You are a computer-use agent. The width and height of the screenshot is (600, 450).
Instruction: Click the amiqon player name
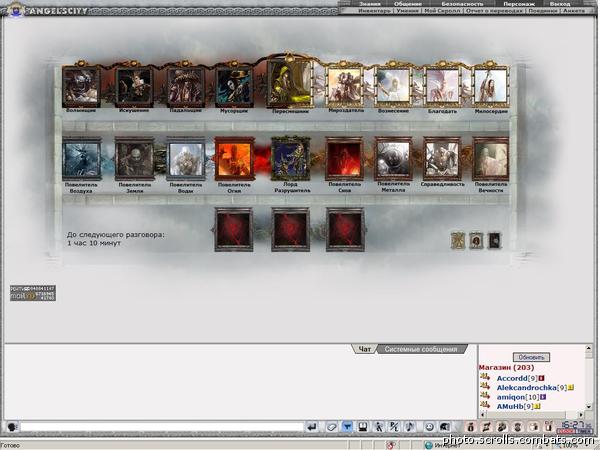pyautogui.click(x=510, y=397)
